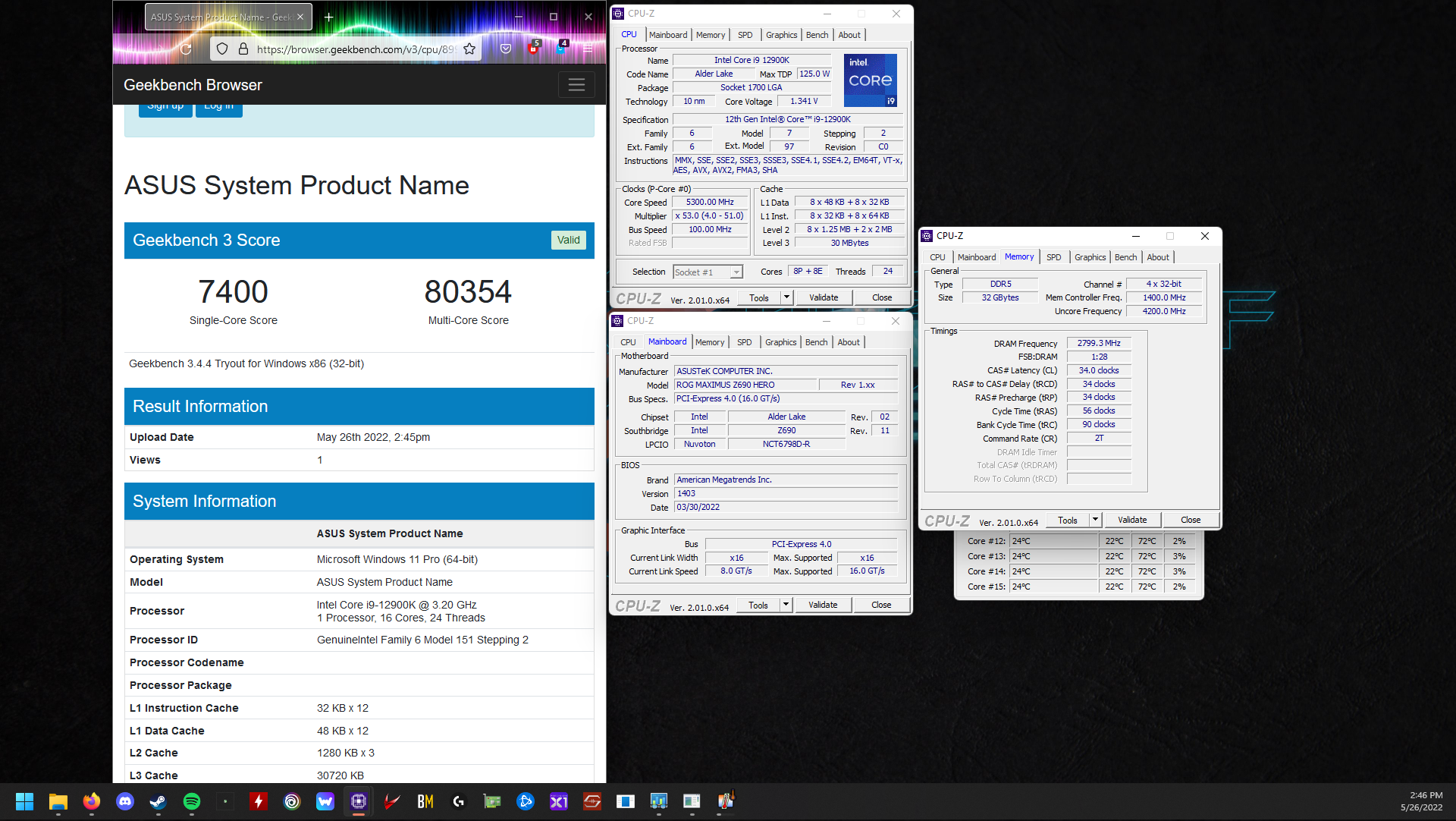
Task: Select SPD tab in Mainboard CPU-Z window
Action: (x=745, y=342)
